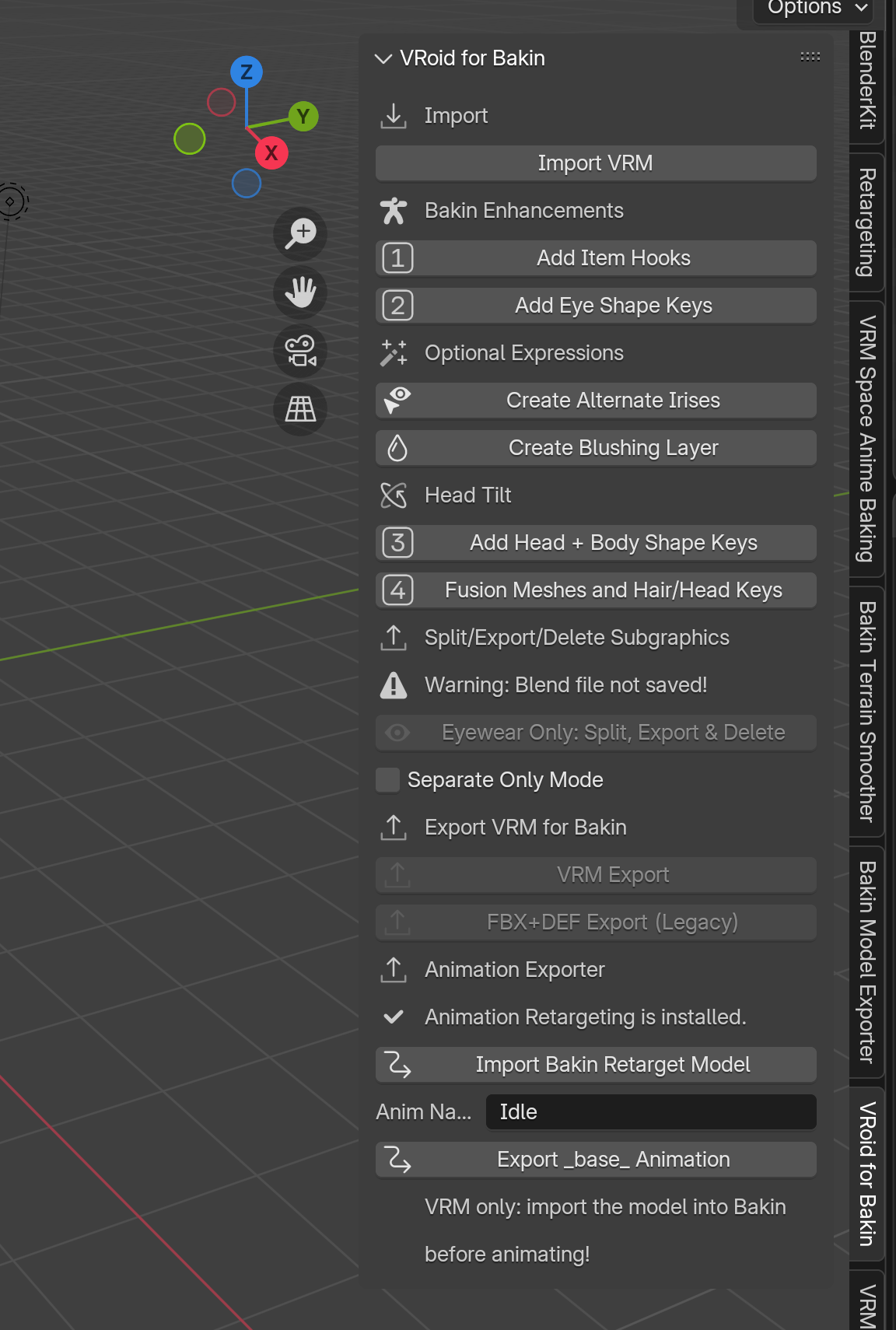Click Fusion Meshes and Hair/Head Keys button
The height and width of the screenshot is (1330, 896).
coord(596,590)
